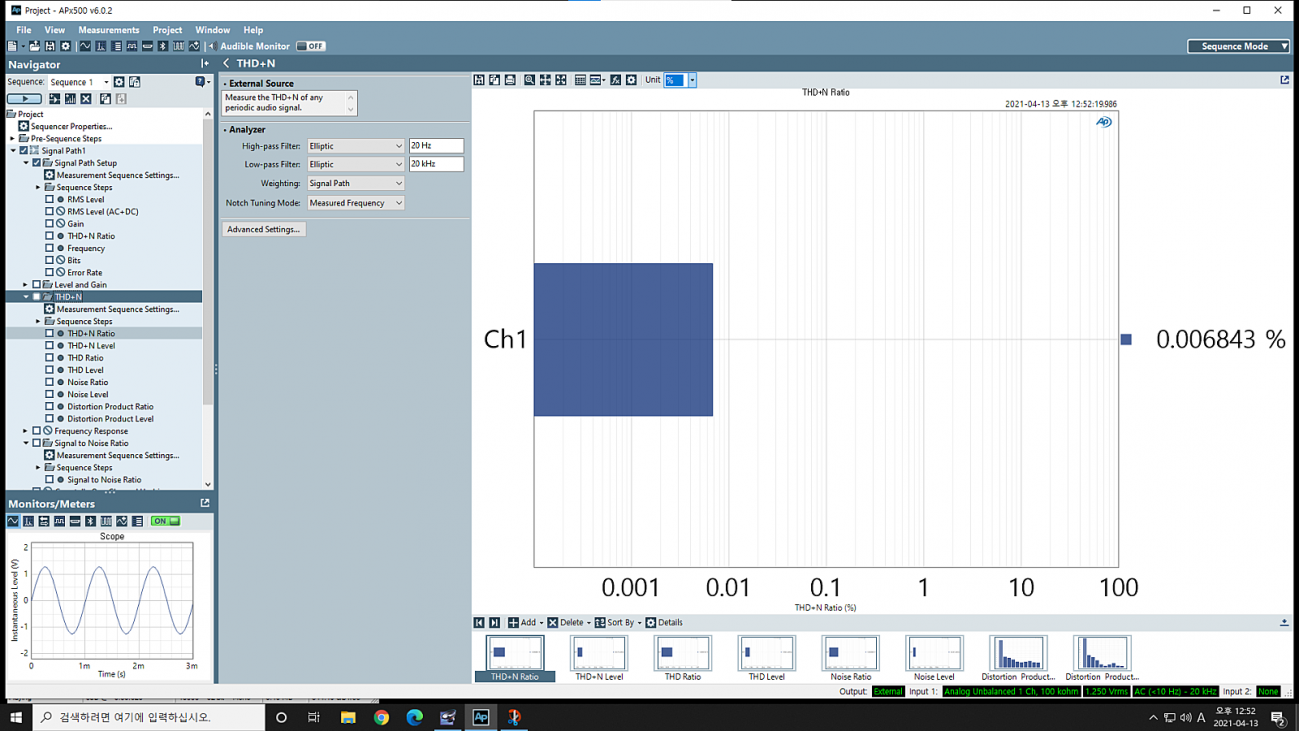Check the Frequency step checkbox
Viewport: 1299px width, 731px height.
click(x=49, y=248)
